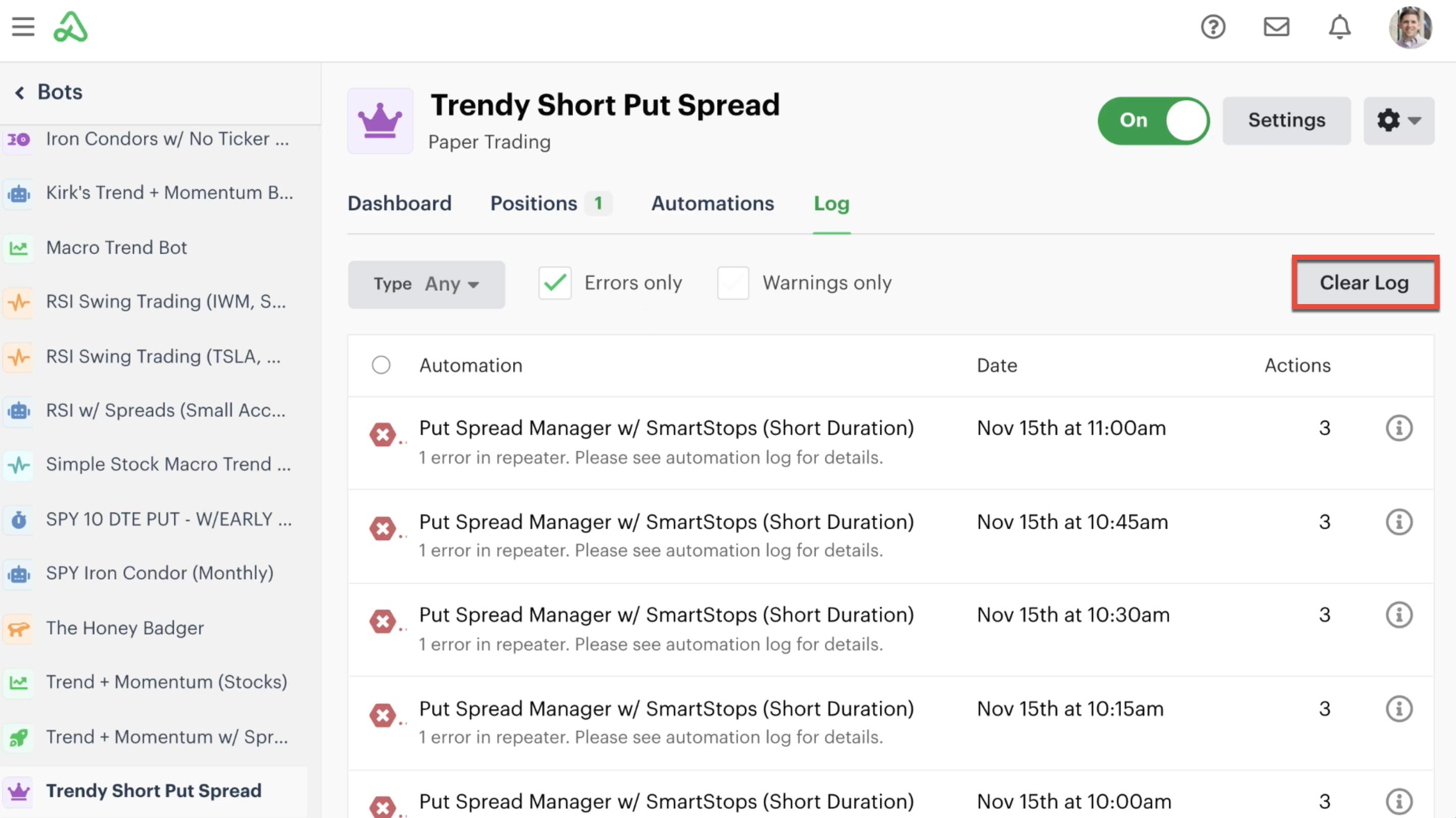This screenshot has height=818, width=1456.
Task: Go back using the Bots chevron
Action: [x=20, y=92]
